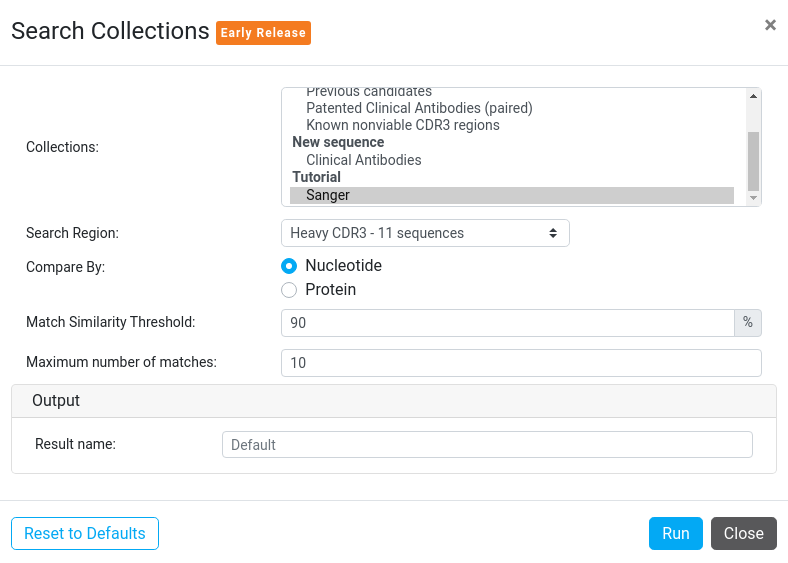
Task: Click Reset to Defaults
Action: pyautogui.click(x=85, y=534)
